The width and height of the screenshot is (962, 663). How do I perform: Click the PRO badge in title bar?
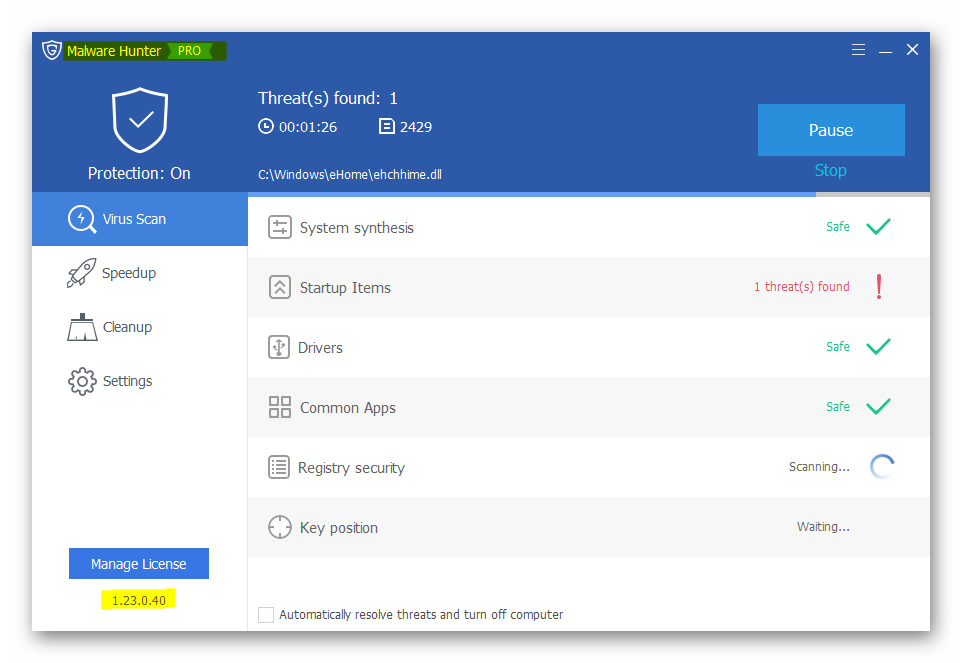pyautogui.click(x=190, y=51)
